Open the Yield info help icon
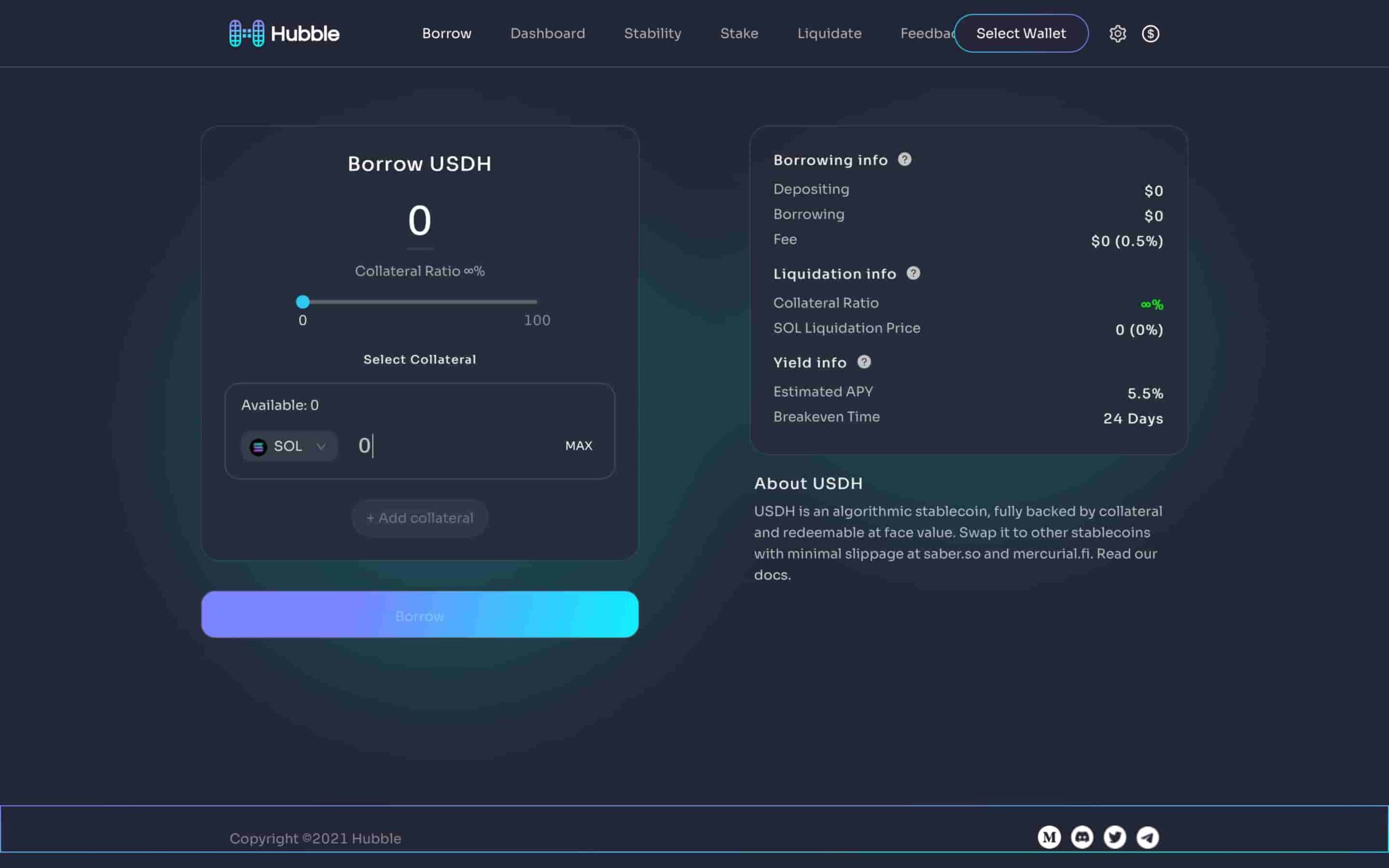1389x868 pixels. pyautogui.click(x=864, y=362)
